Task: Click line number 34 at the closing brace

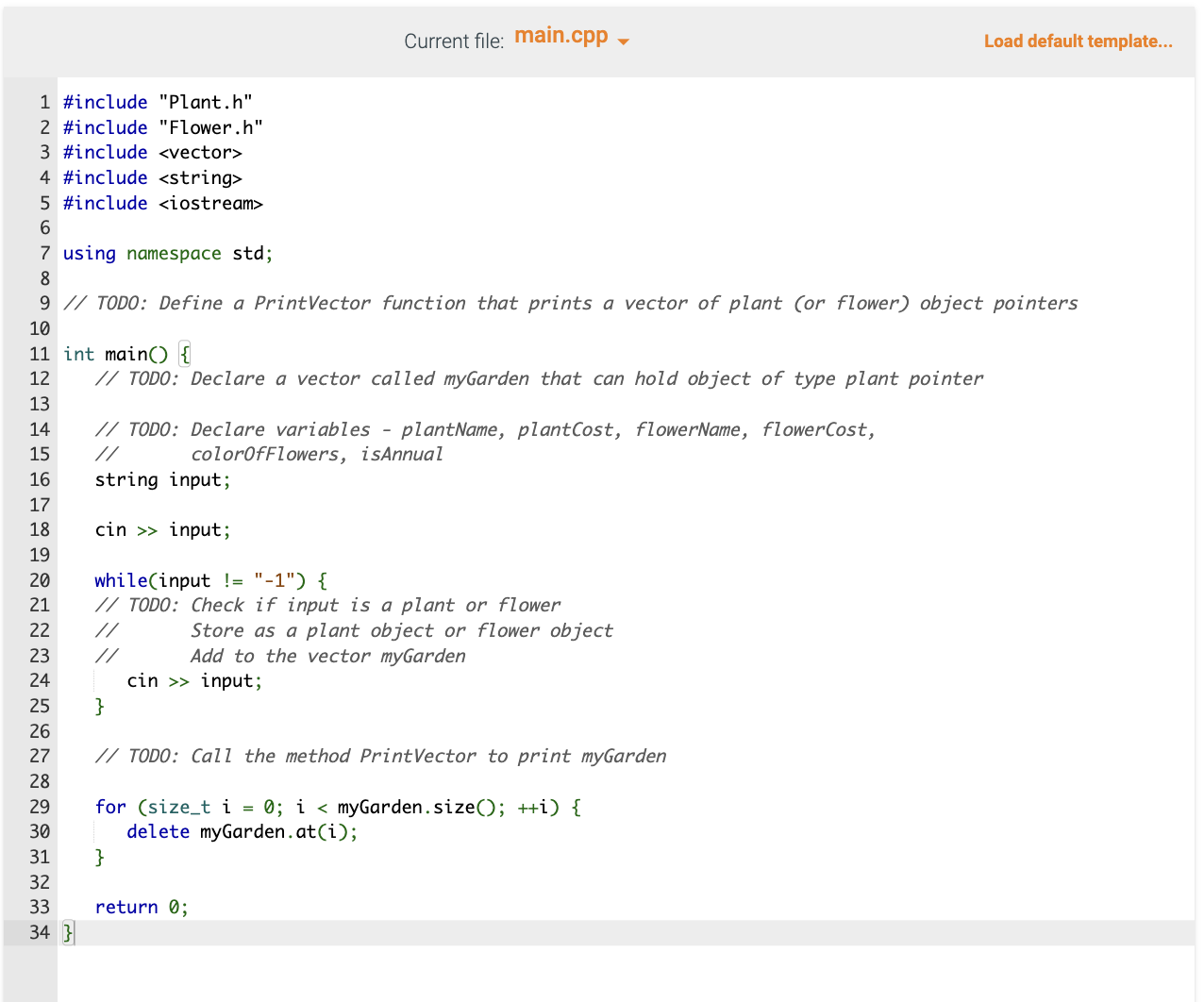Action: [39, 932]
